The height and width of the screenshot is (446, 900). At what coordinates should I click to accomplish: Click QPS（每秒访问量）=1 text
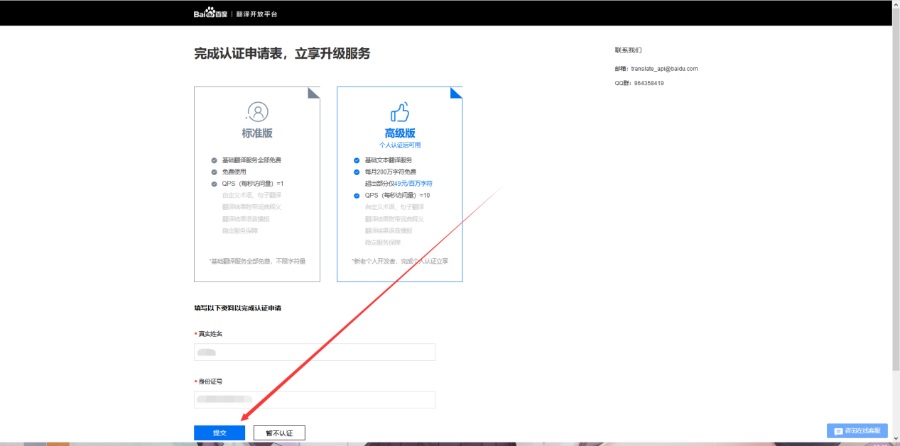[253, 184]
